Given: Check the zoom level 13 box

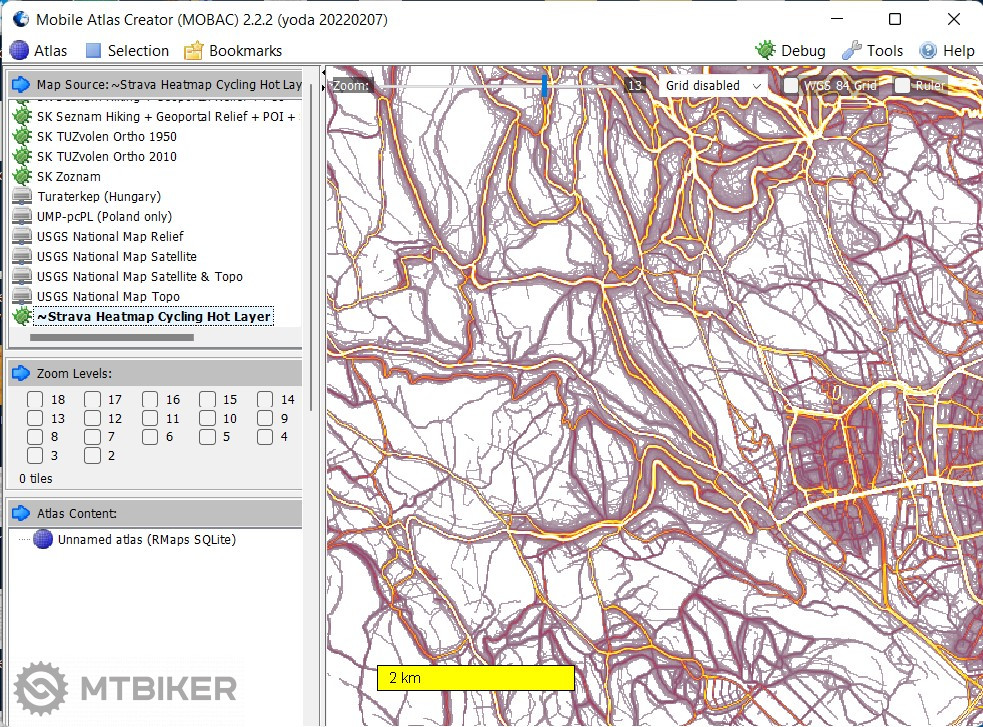Looking at the screenshot, I should (x=35, y=419).
